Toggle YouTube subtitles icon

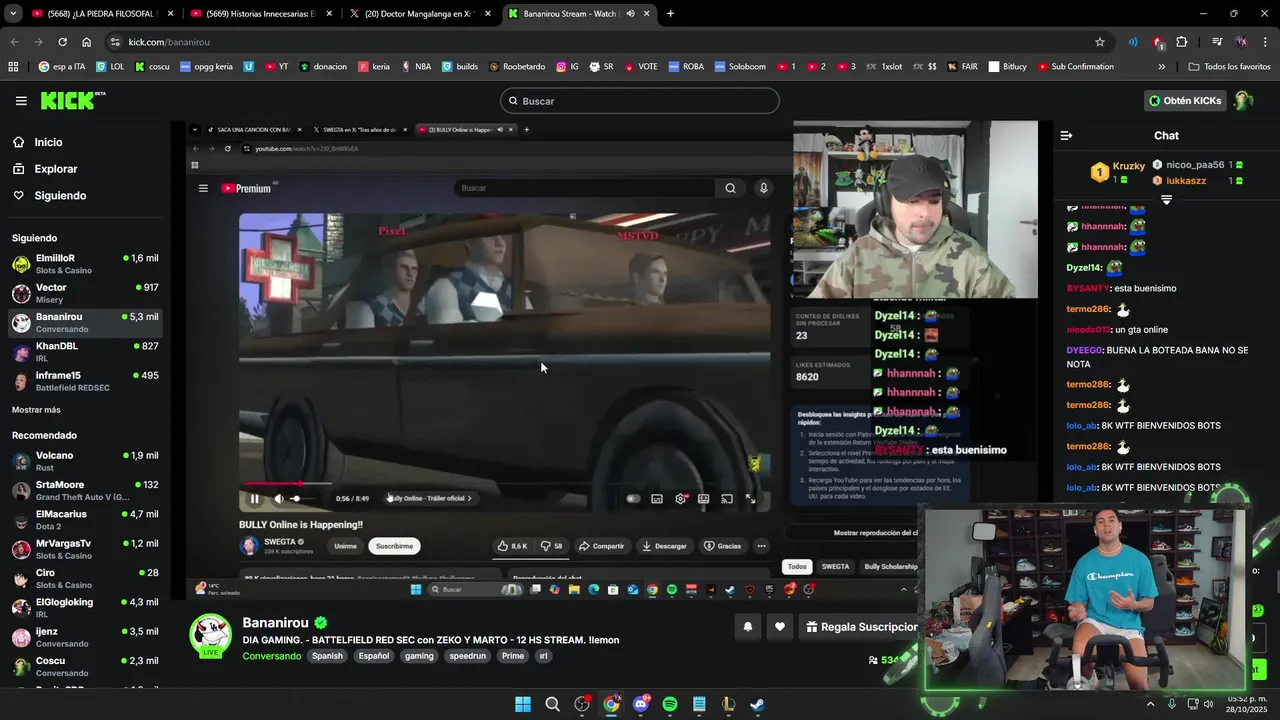[657, 498]
